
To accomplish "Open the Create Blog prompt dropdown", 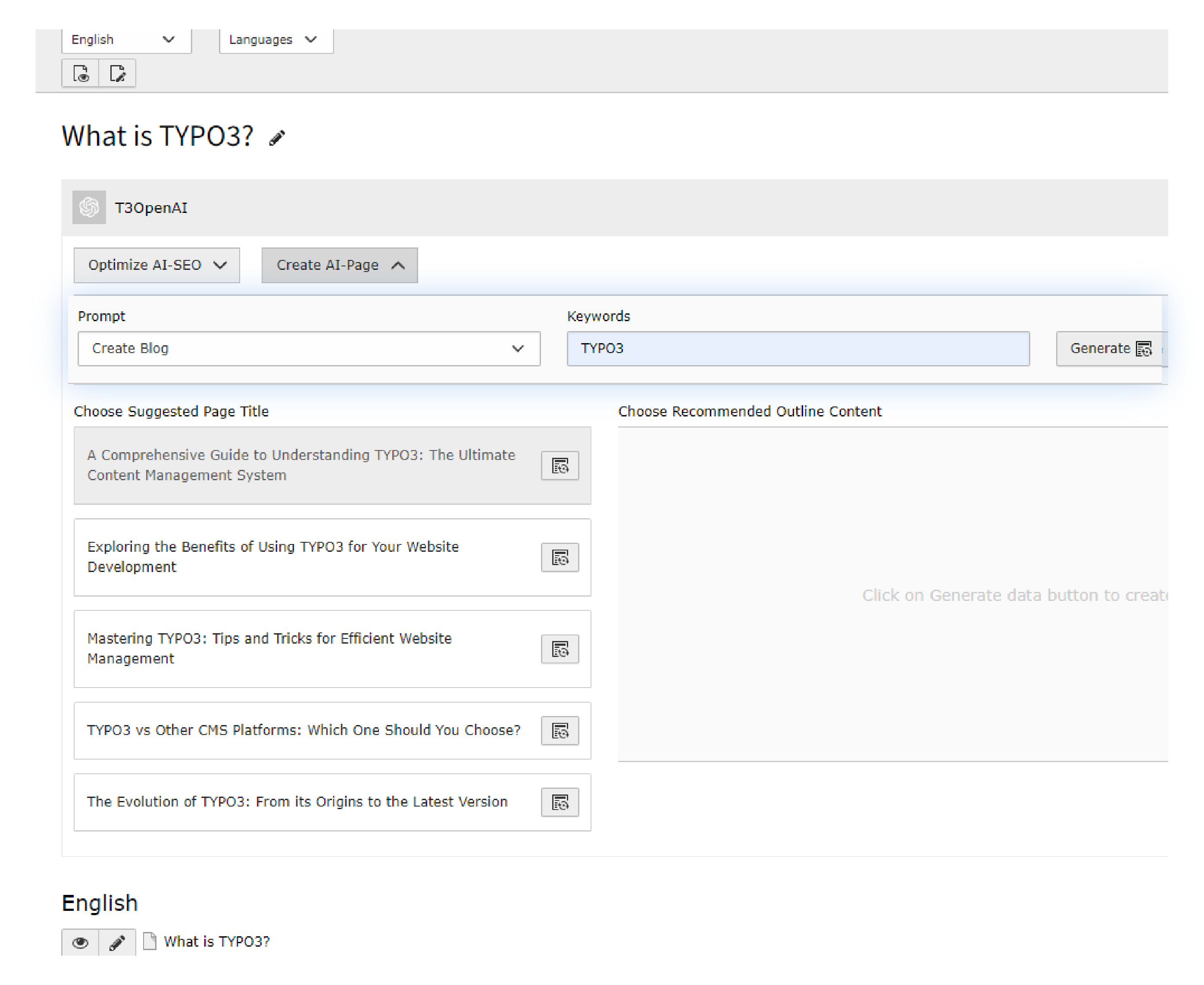I will tap(309, 348).
